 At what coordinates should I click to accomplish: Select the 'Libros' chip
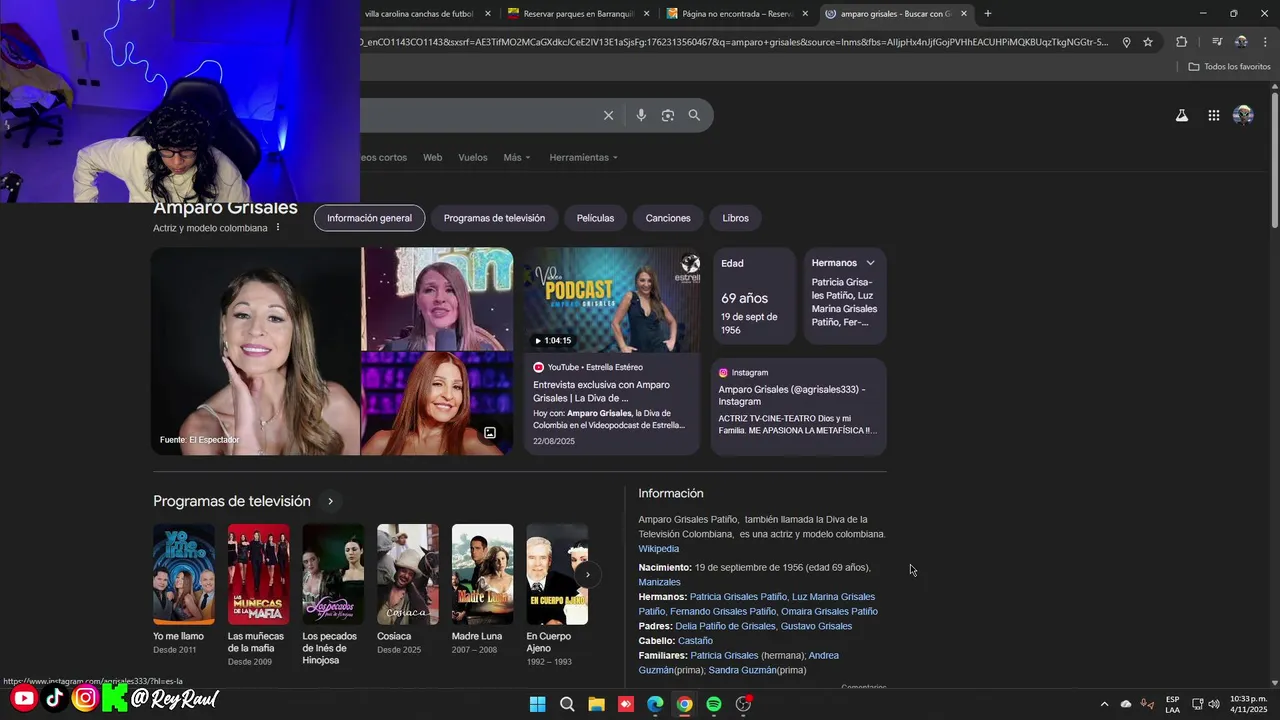pyautogui.click(x=735, y=218)
